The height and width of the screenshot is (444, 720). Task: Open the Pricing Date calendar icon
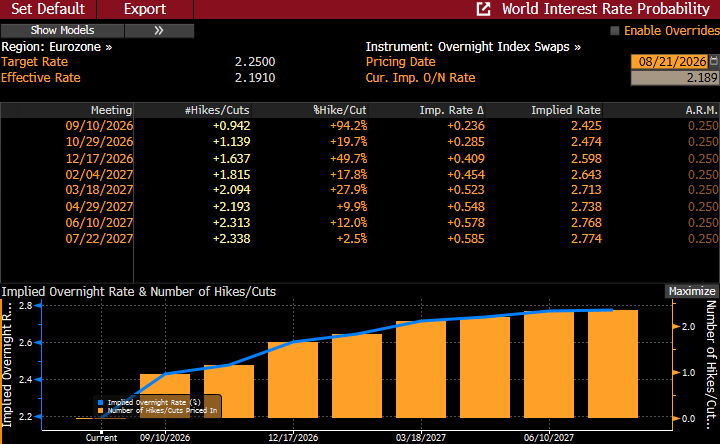point(714,61)
